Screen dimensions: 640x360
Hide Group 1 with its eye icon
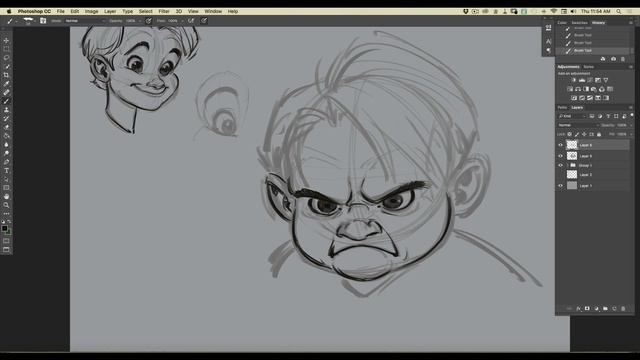click(560, 165)
